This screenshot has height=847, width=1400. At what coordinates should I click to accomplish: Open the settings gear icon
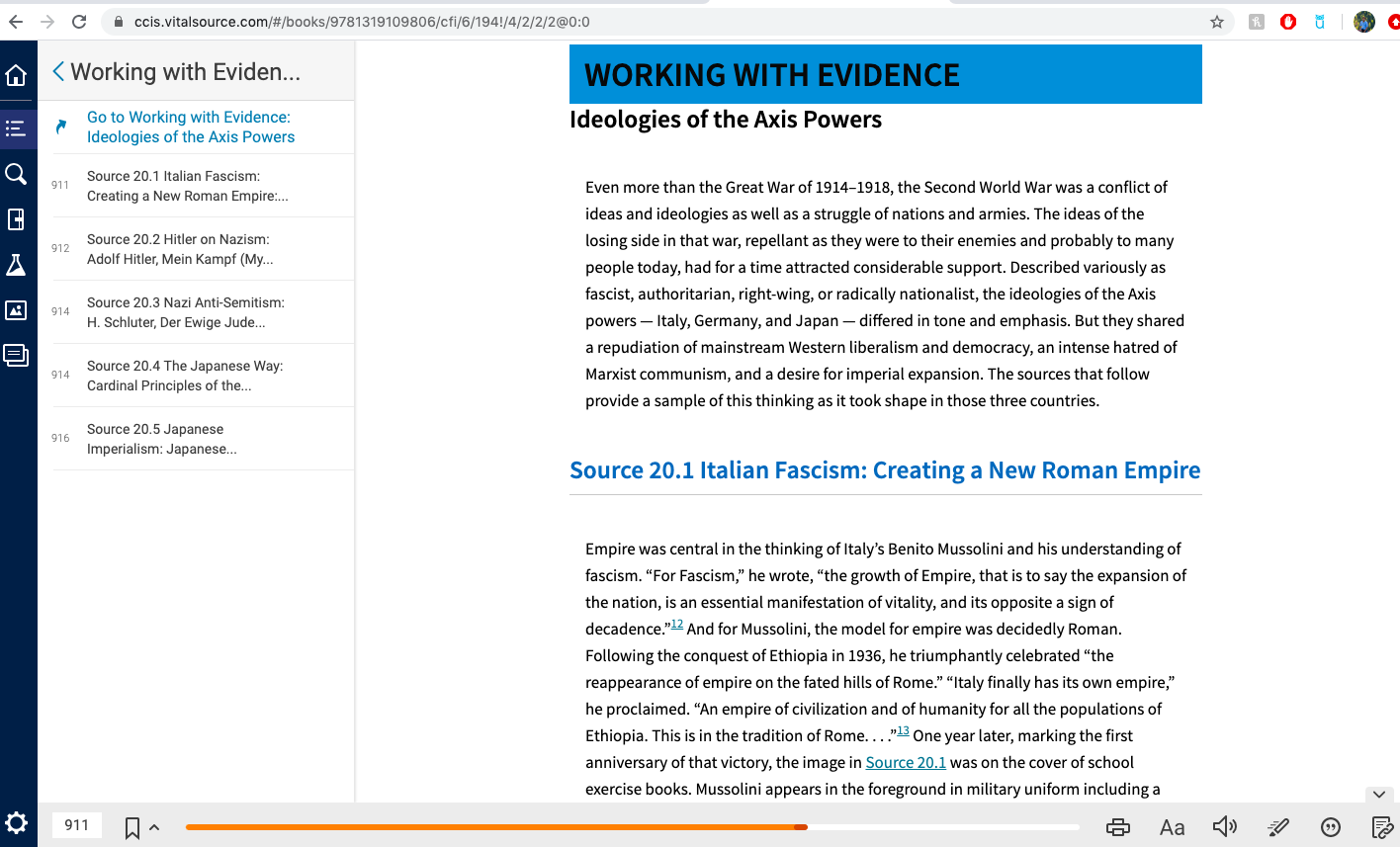[16, 823]
